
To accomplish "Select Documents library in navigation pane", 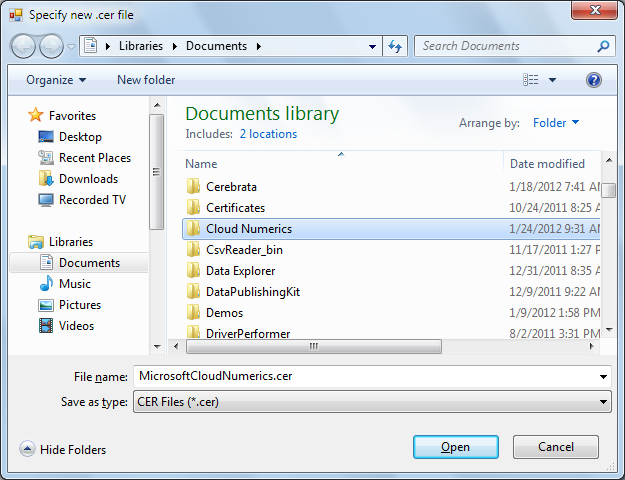I will click(x=79, y=262).
